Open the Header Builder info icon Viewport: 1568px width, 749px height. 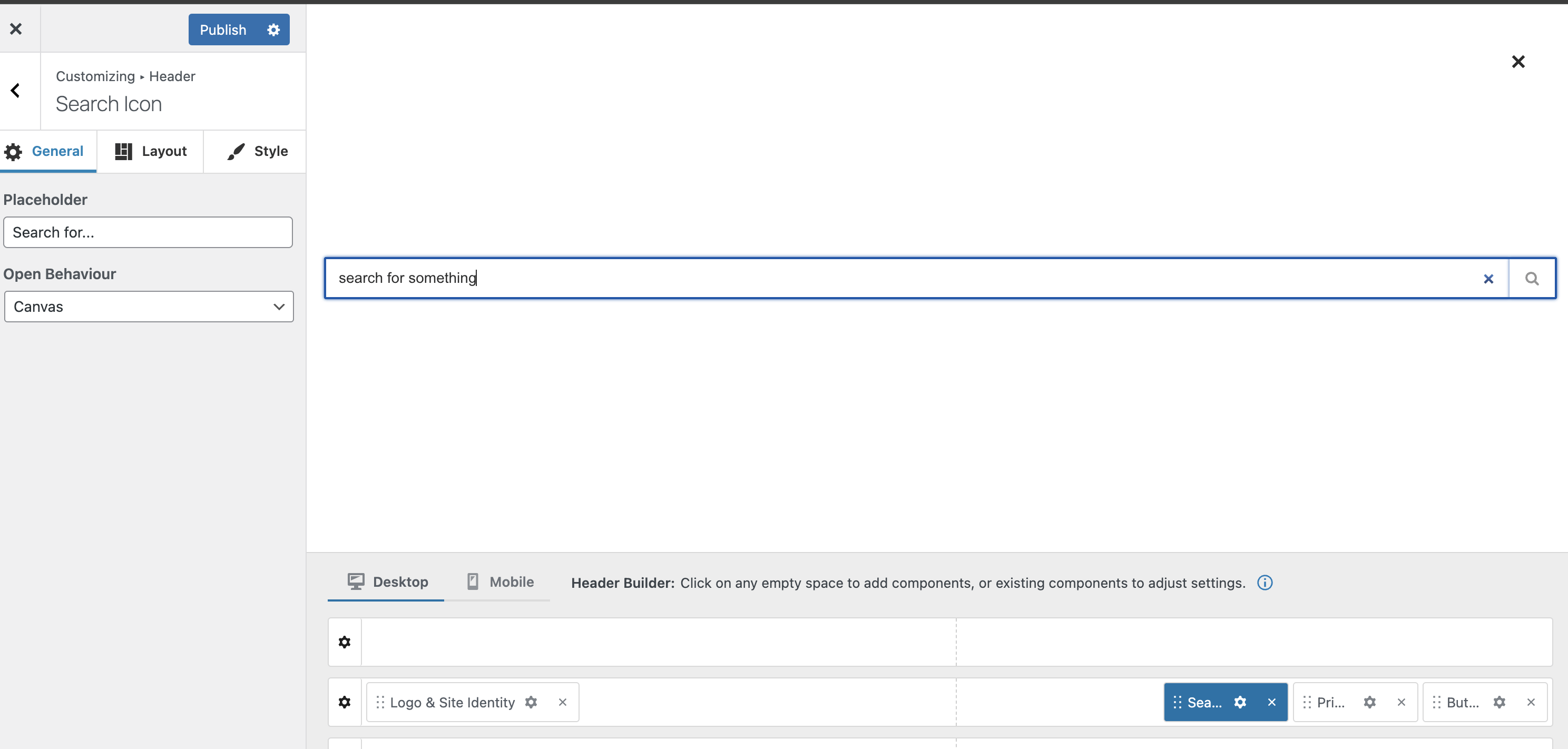coord(1265,583)
